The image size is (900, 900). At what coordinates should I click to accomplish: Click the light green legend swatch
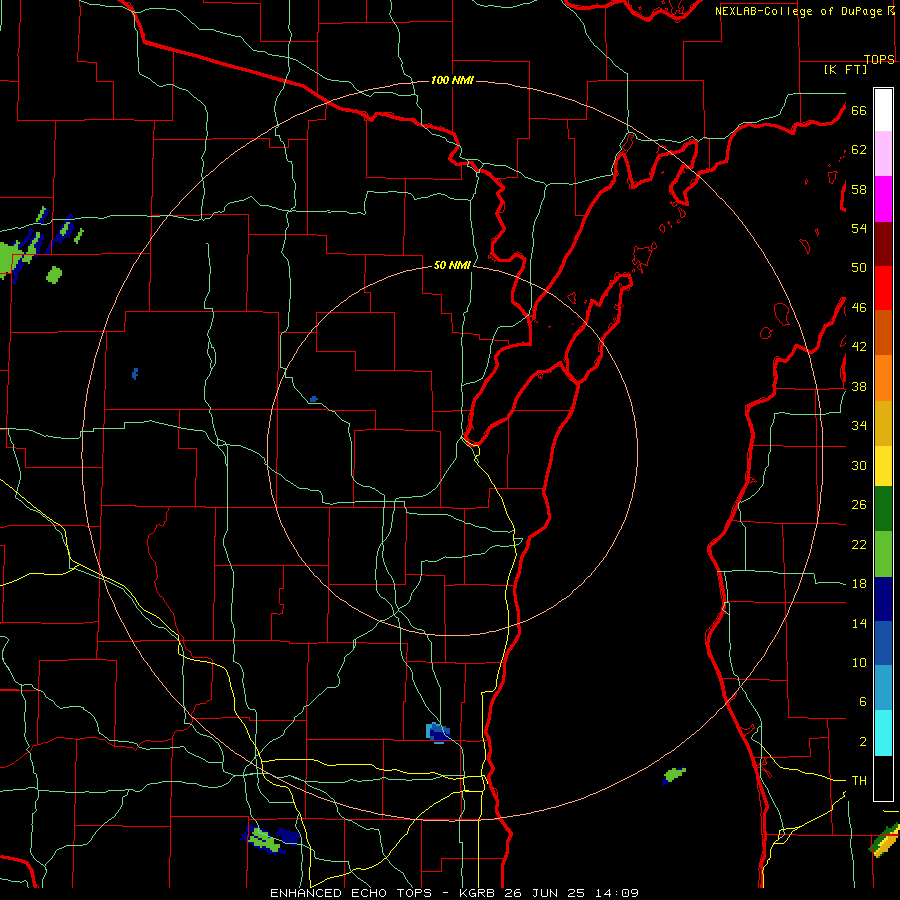(883, 554)
